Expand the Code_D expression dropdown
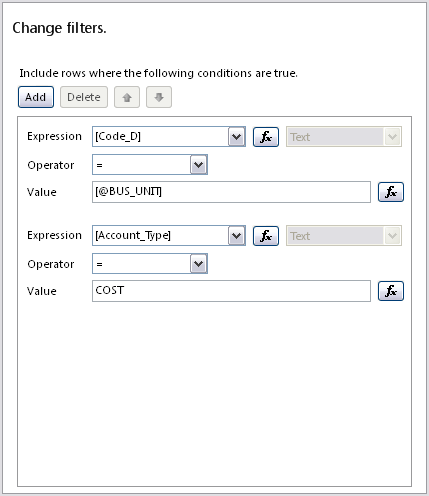Image resolution: width=429 pixels, height=496 pixels. click(237, 137)
